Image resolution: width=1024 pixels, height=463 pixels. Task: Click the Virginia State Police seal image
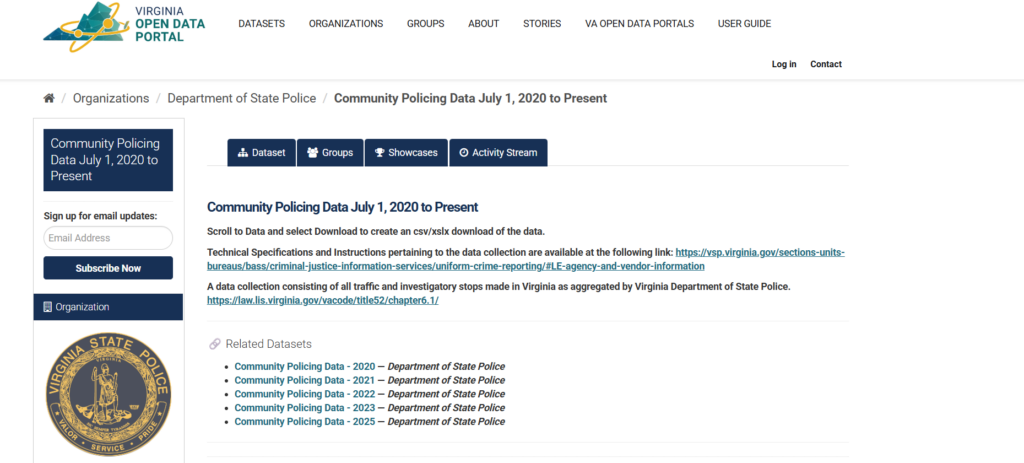[107, 395]
